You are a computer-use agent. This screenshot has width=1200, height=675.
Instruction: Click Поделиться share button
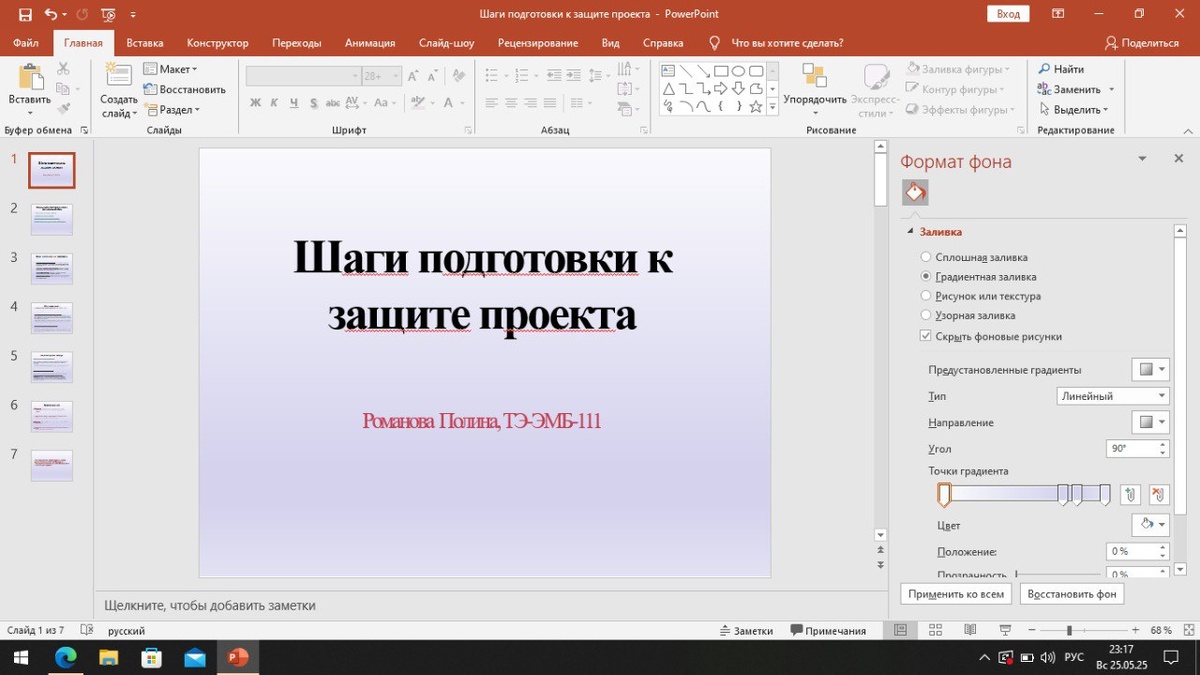[1142, 43]
